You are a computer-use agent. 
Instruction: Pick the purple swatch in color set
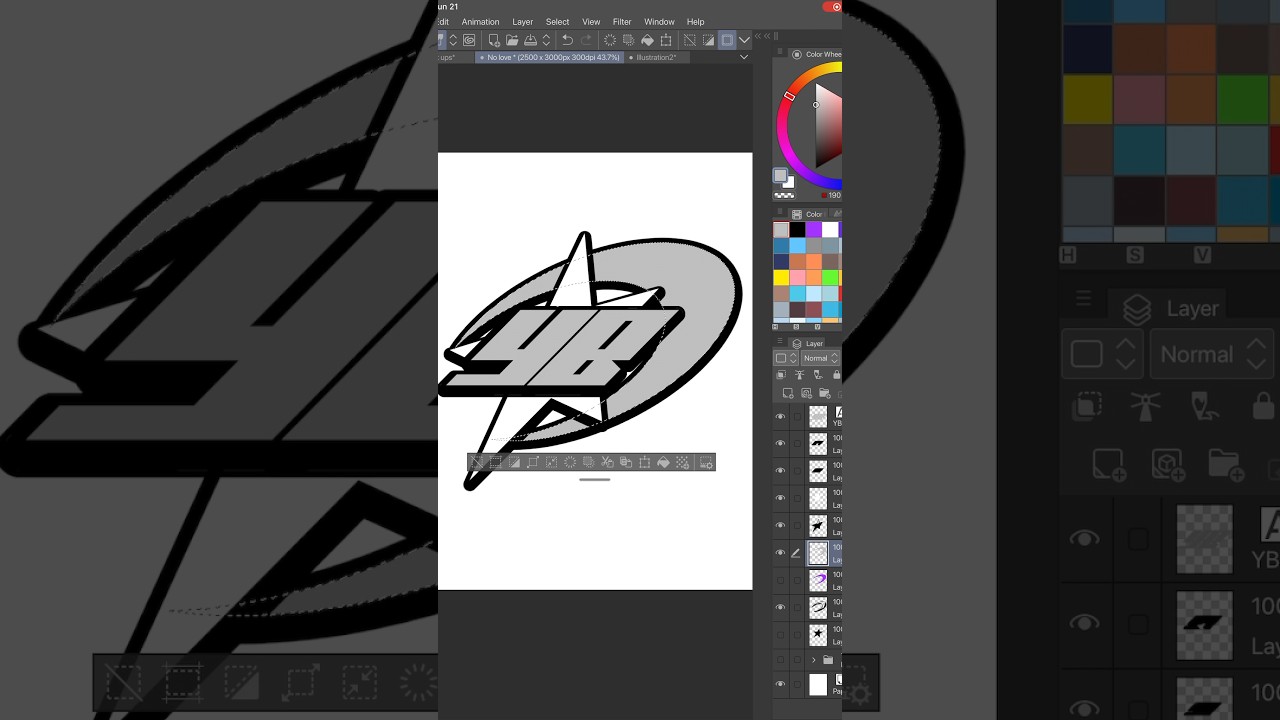pos(813,230)
